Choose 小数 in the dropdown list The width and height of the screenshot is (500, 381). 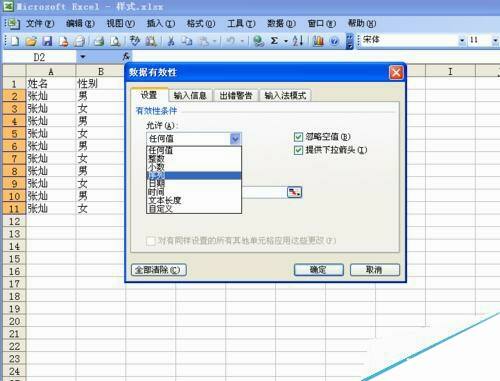click(x=194, y=167)
